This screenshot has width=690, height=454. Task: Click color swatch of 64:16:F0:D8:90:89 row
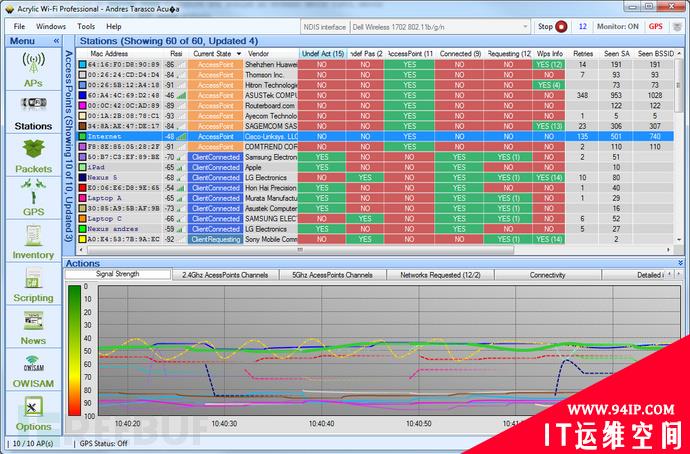click(x=82, y=65)
